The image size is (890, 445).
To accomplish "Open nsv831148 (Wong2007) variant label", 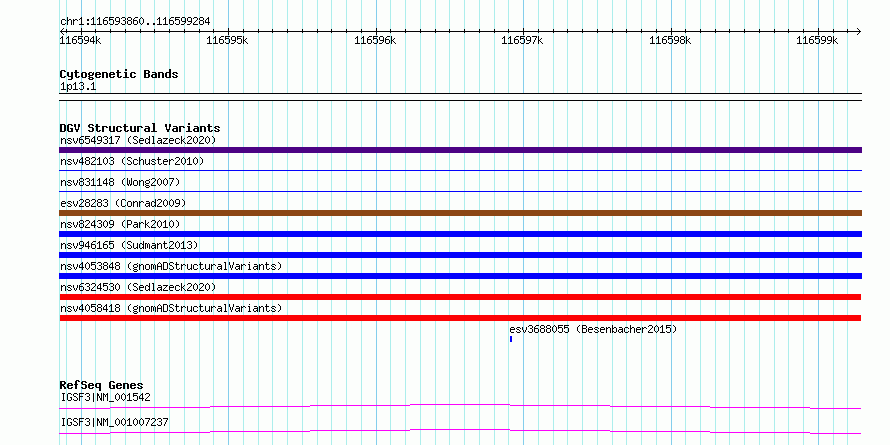I will pyautogui.click(x=120, y=182).
